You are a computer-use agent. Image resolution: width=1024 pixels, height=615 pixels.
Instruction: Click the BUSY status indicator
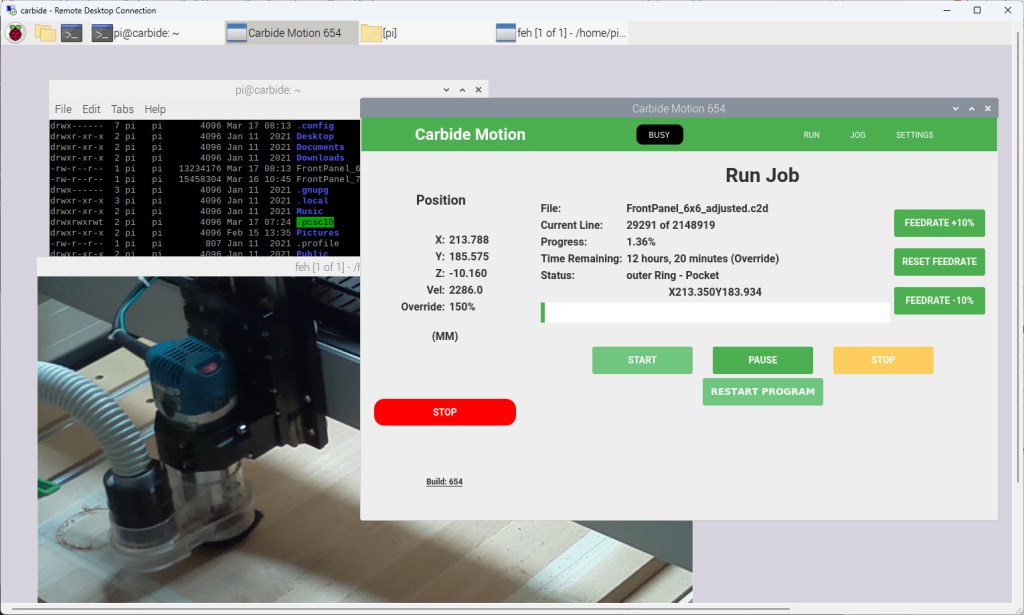(659, 134)
